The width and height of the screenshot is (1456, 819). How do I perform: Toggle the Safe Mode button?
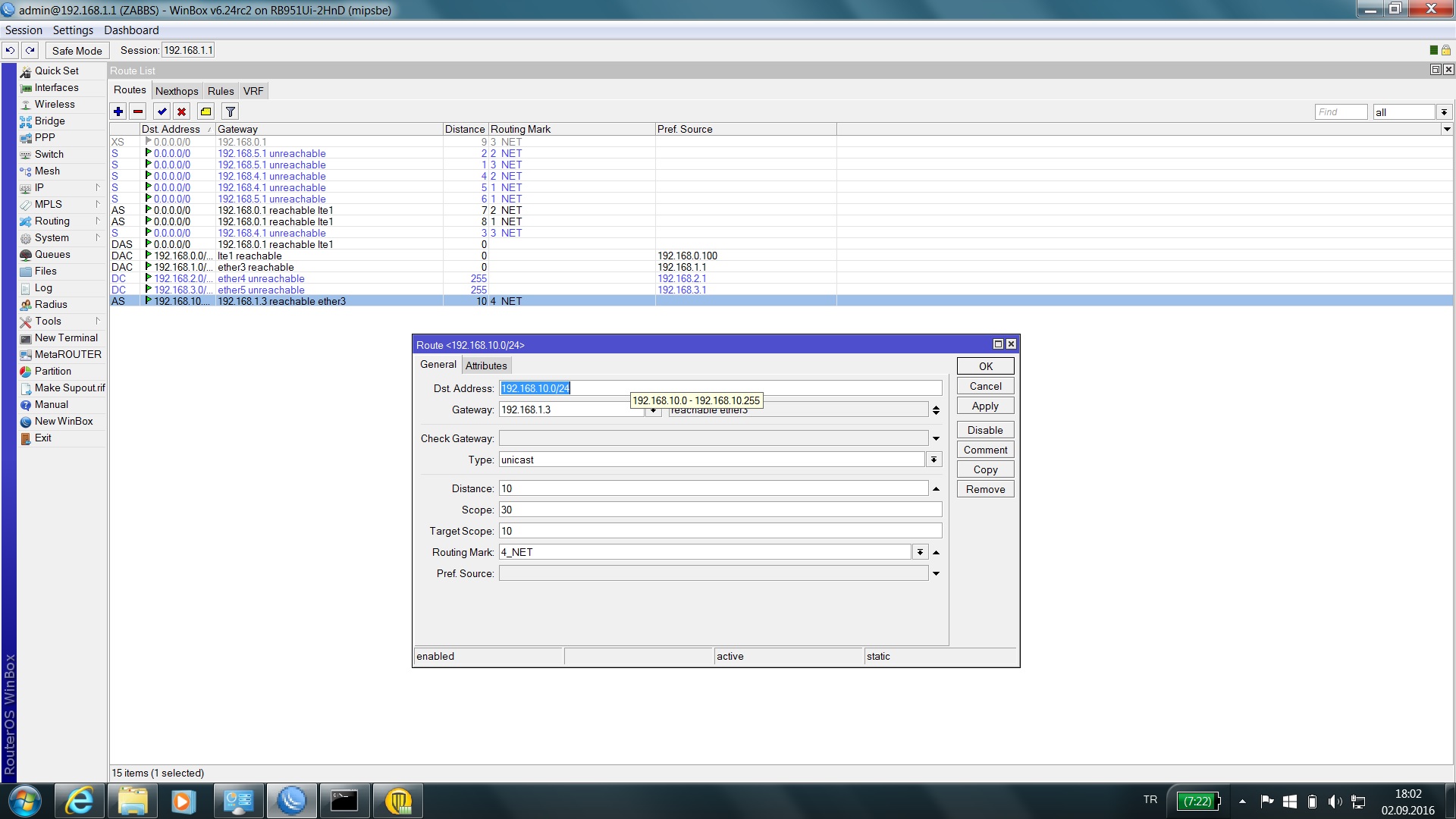click(x=77, y=50)
